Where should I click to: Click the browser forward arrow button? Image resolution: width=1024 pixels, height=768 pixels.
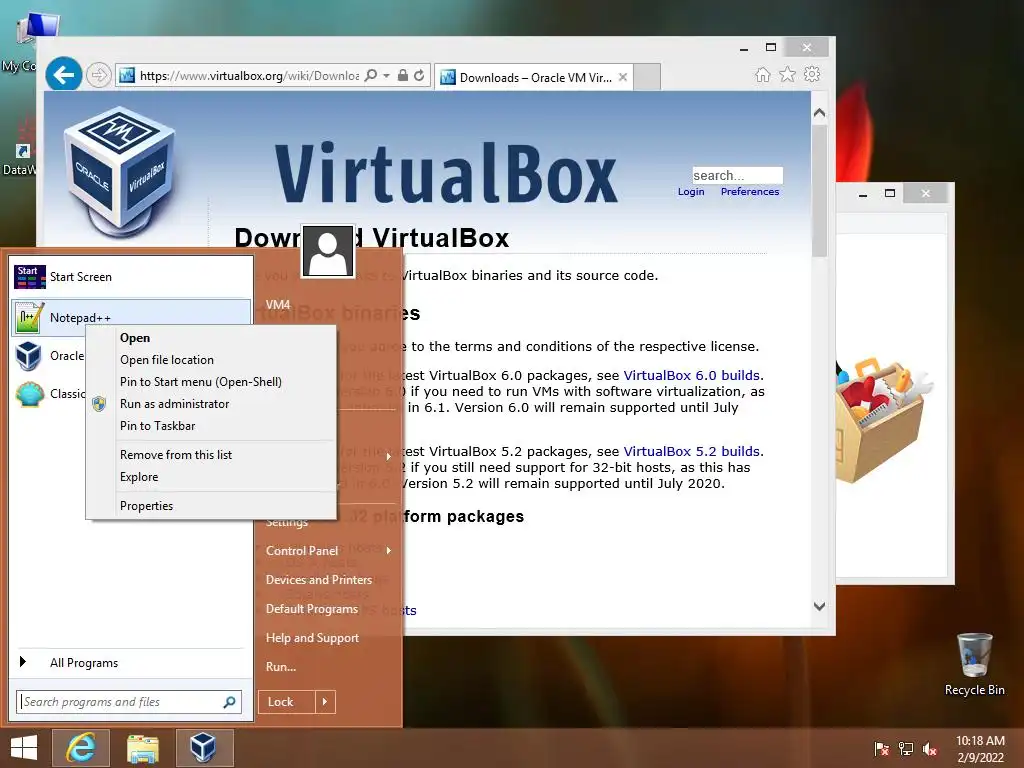click(98, 75)
